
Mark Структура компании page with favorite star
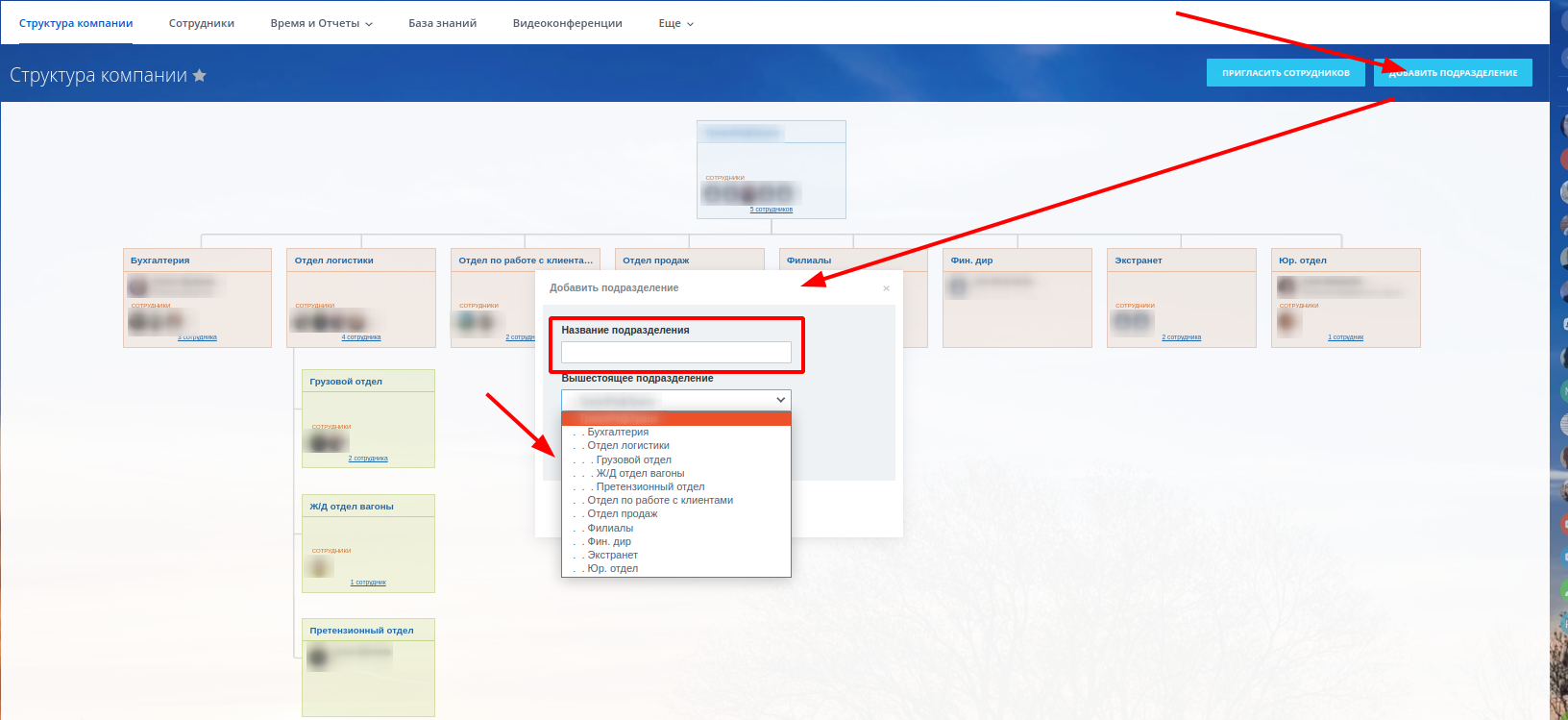pyautogui.click(x=200, y=75)
